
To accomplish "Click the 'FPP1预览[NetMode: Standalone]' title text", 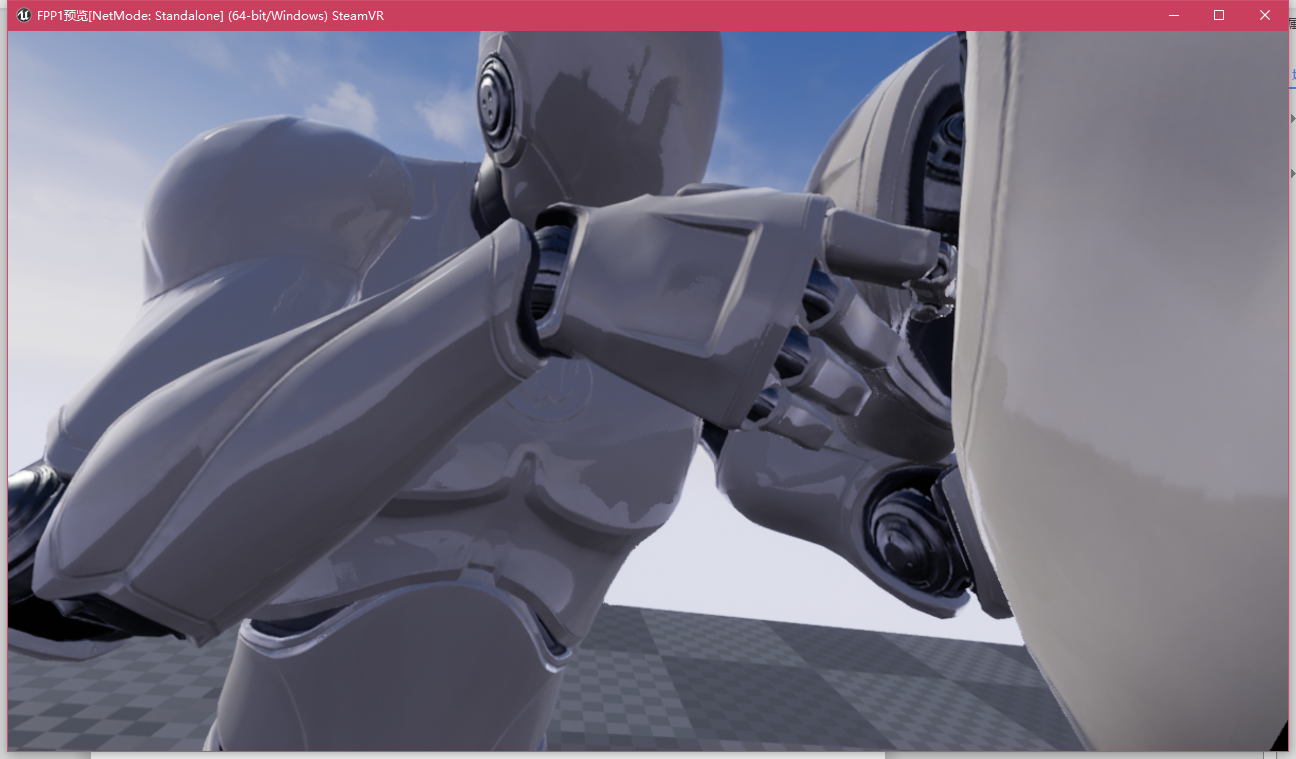I will point(128,16).
